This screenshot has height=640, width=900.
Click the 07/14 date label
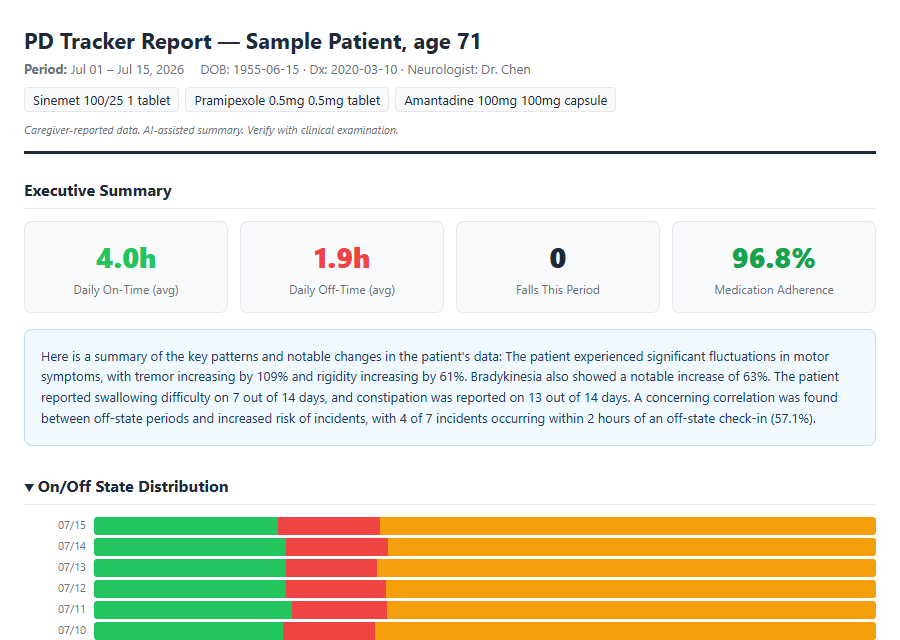tap(72, 546)
